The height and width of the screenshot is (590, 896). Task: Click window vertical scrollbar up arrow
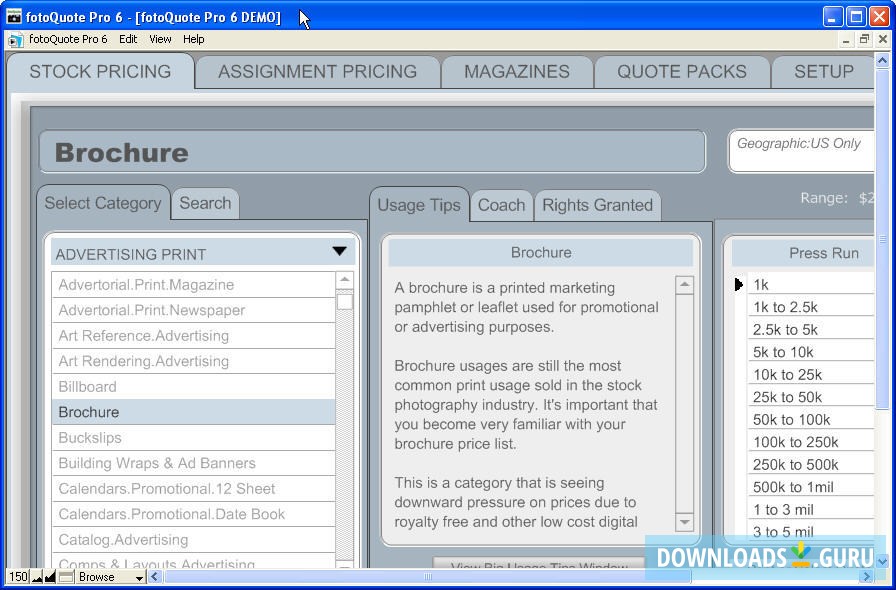(883, 60)
